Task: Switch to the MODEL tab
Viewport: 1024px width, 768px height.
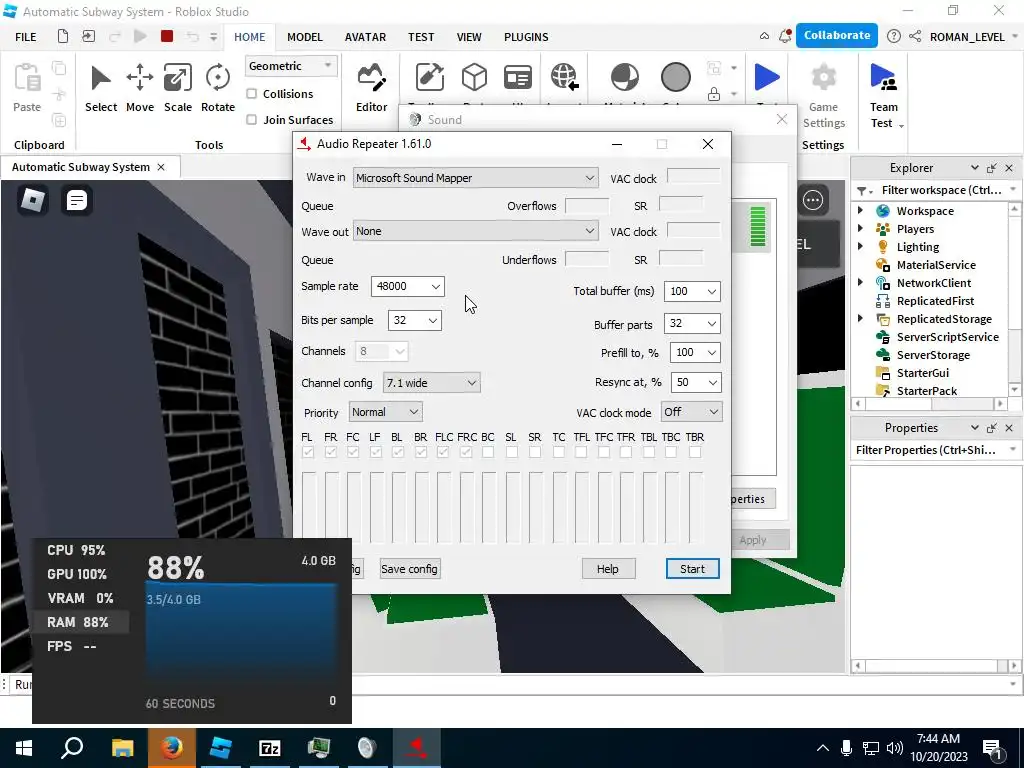Action: [x=305, y=37]
